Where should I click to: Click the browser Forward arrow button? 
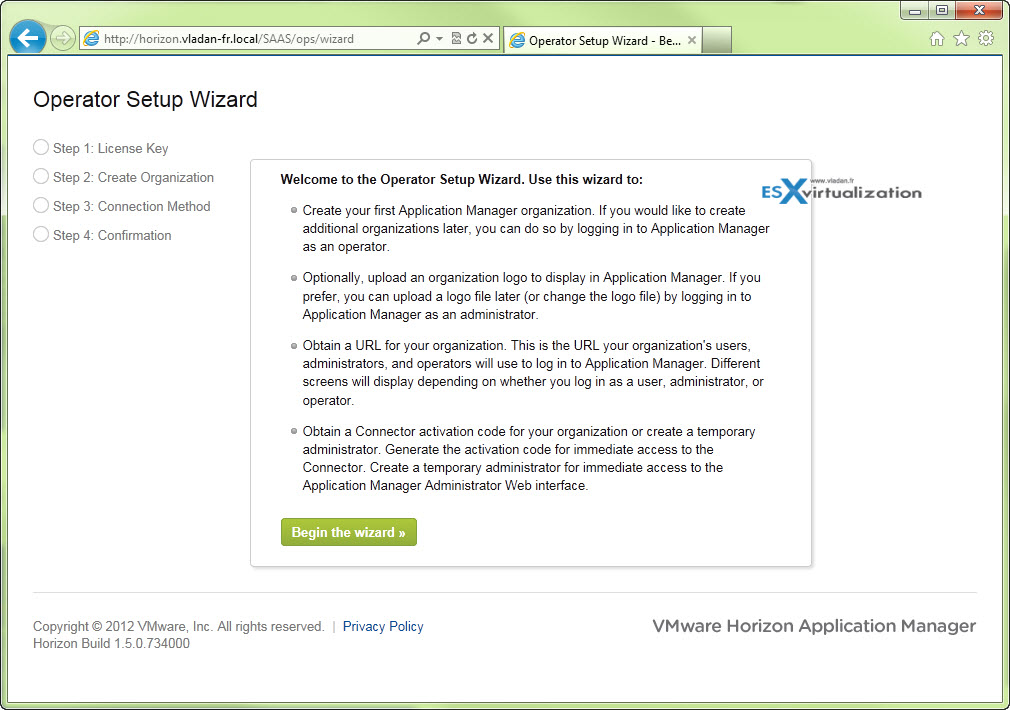62,39
